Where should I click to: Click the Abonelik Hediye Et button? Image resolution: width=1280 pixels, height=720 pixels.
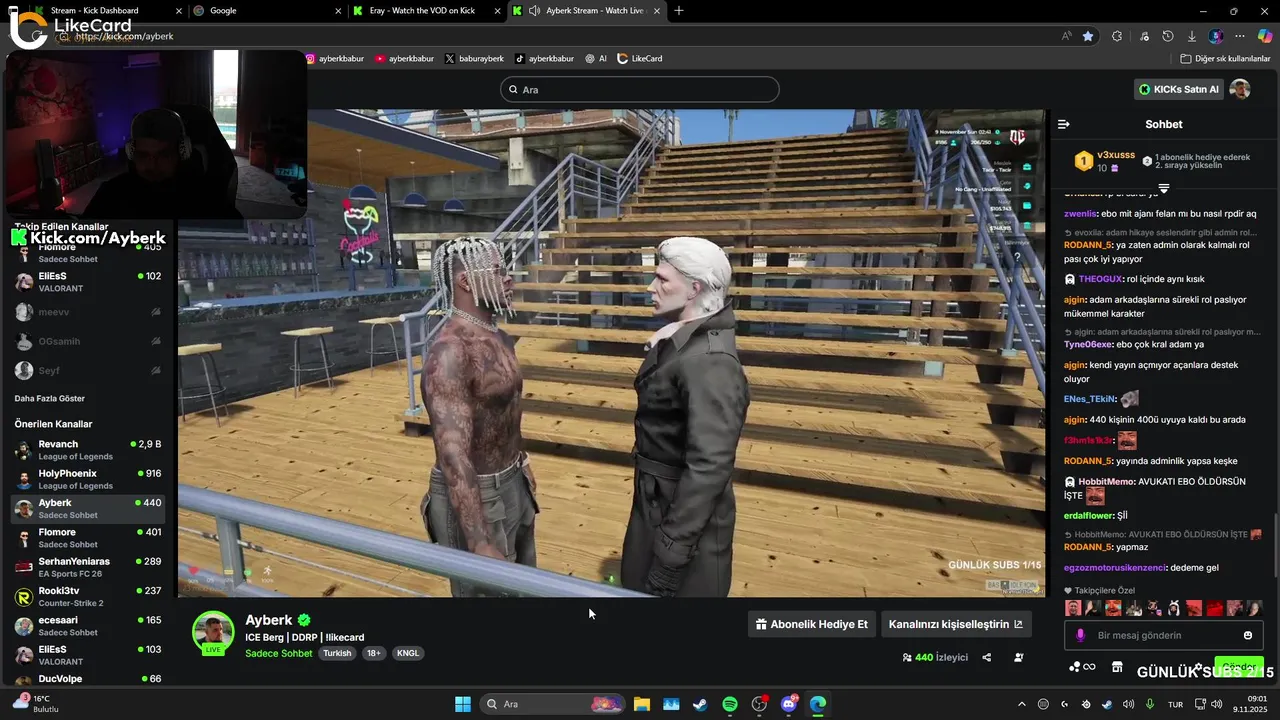pos(811,624)
